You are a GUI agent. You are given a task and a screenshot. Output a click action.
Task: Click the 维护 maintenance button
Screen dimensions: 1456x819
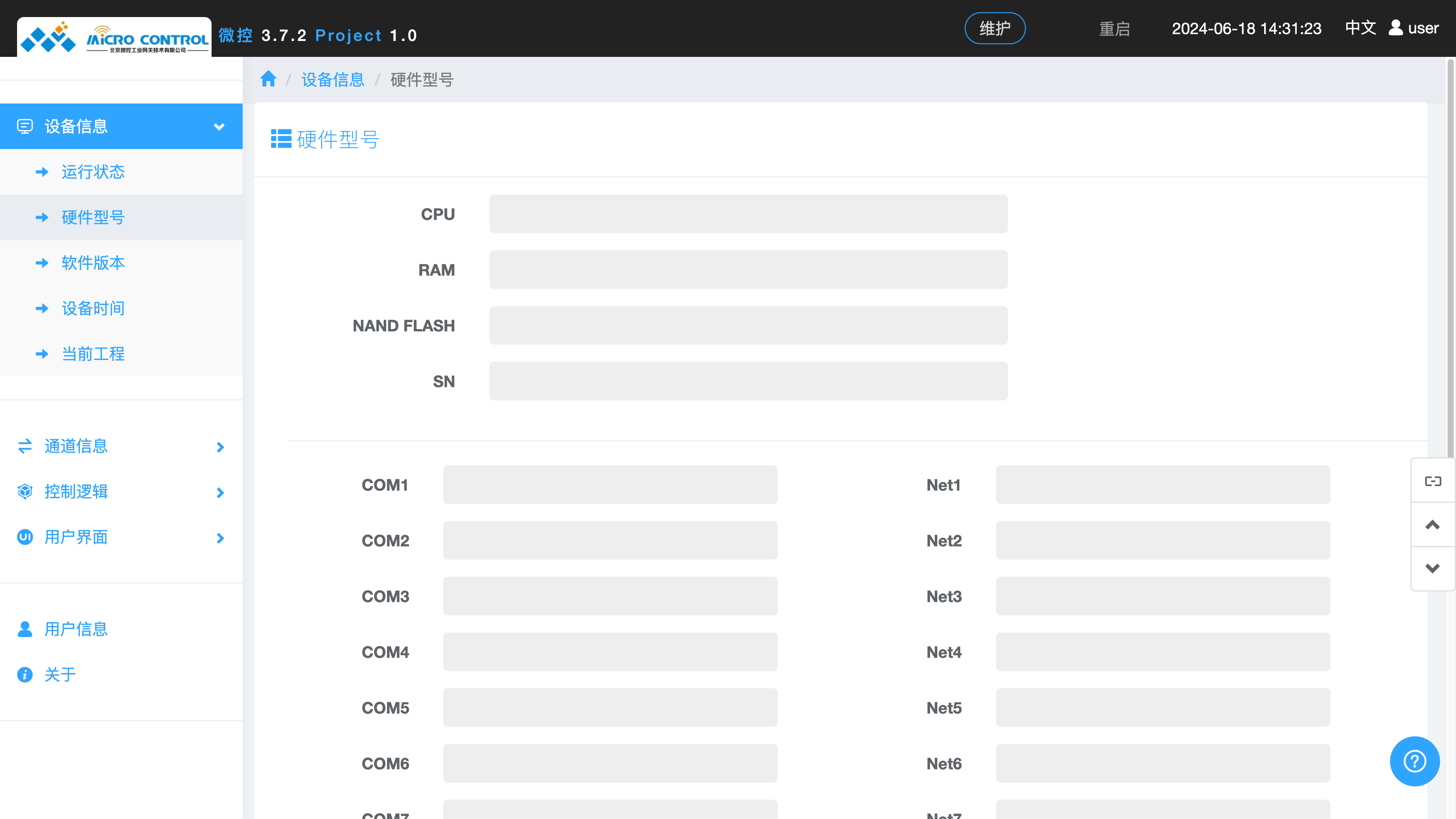pyautogui.click(x=994, y=28)
